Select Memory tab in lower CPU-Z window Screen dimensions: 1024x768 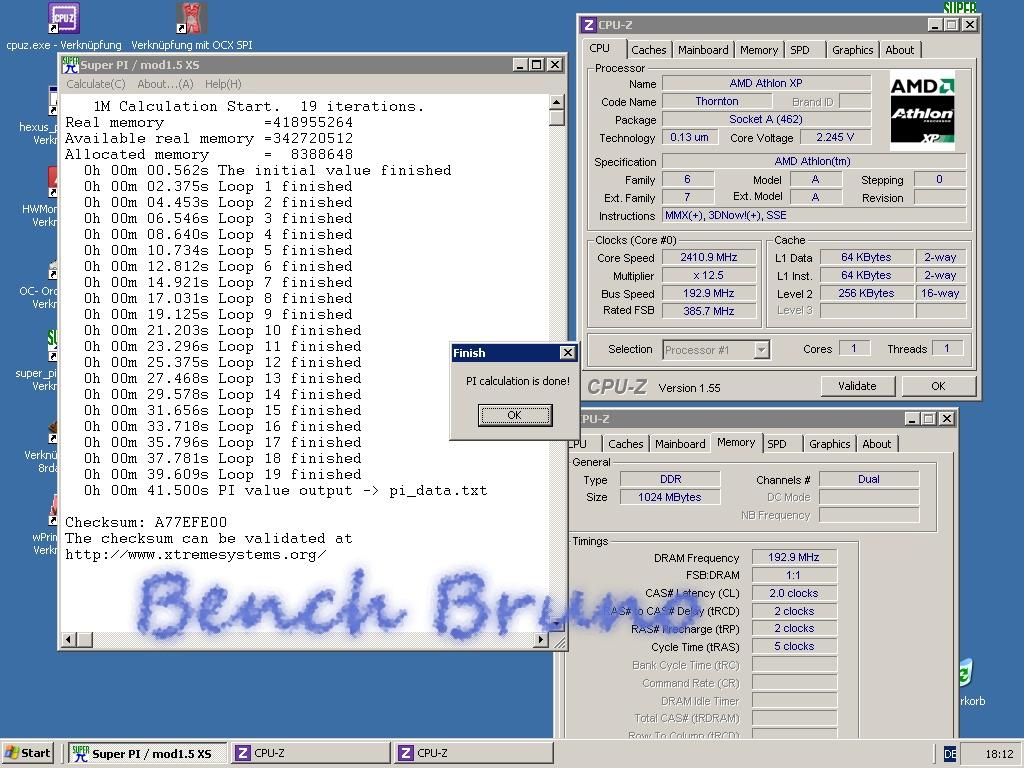coord(735,442)
